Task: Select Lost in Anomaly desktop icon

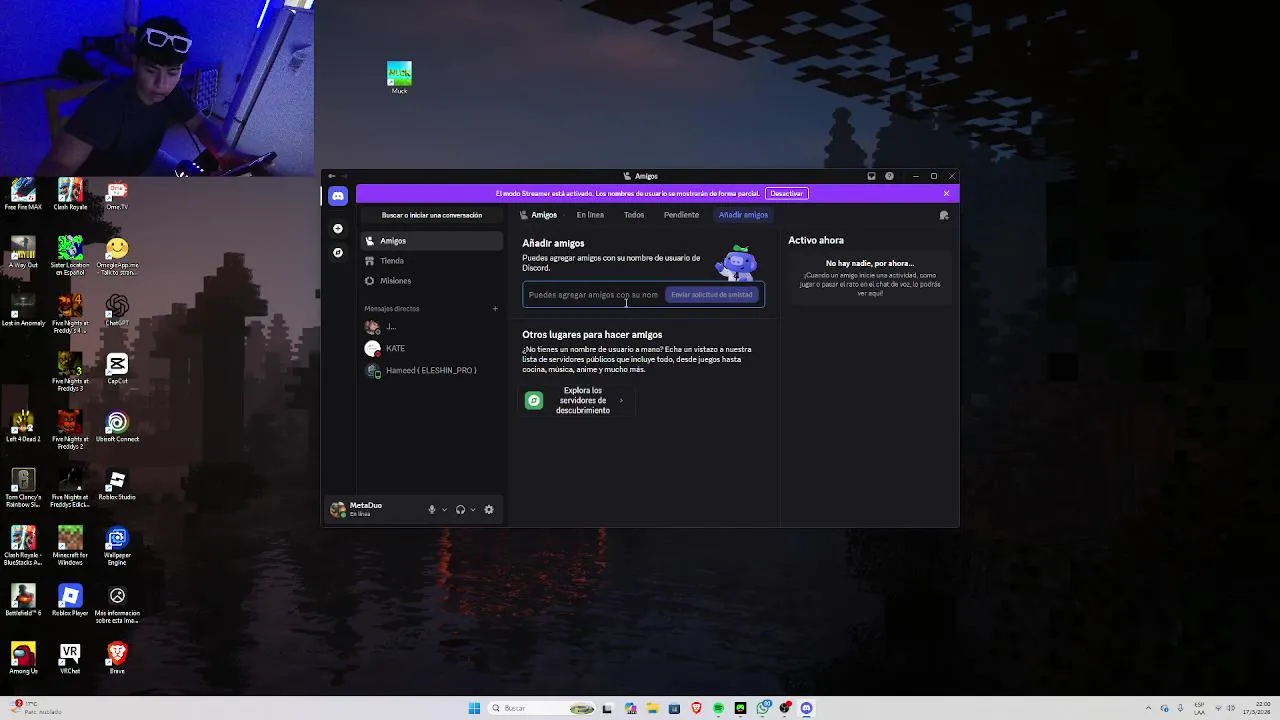Action: tap(23, 310)
